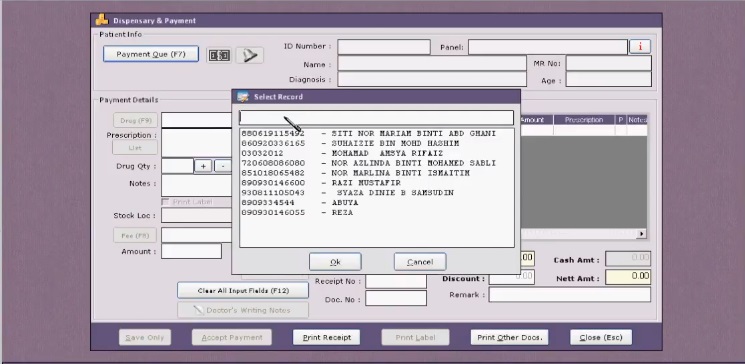
Task: Click the Remark input field
Action: (570, 295)
